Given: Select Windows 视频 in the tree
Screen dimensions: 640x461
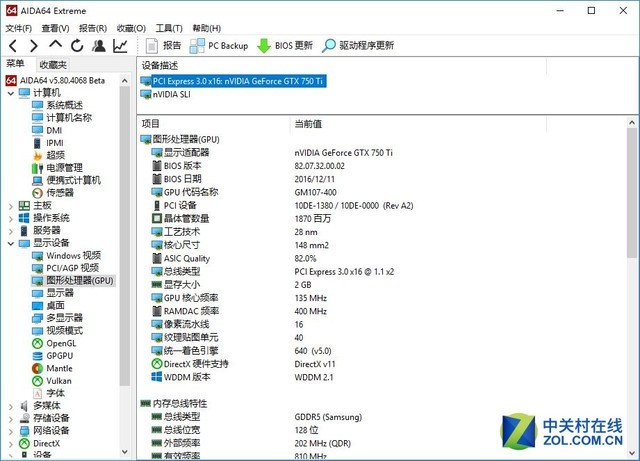Looking at the screenshot, I should point(67,256).
